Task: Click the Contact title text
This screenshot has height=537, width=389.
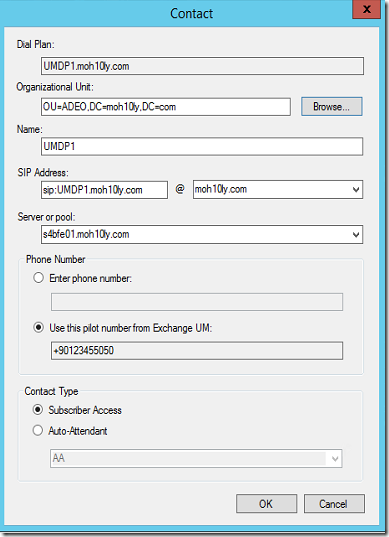Action: tap(191, 13)
